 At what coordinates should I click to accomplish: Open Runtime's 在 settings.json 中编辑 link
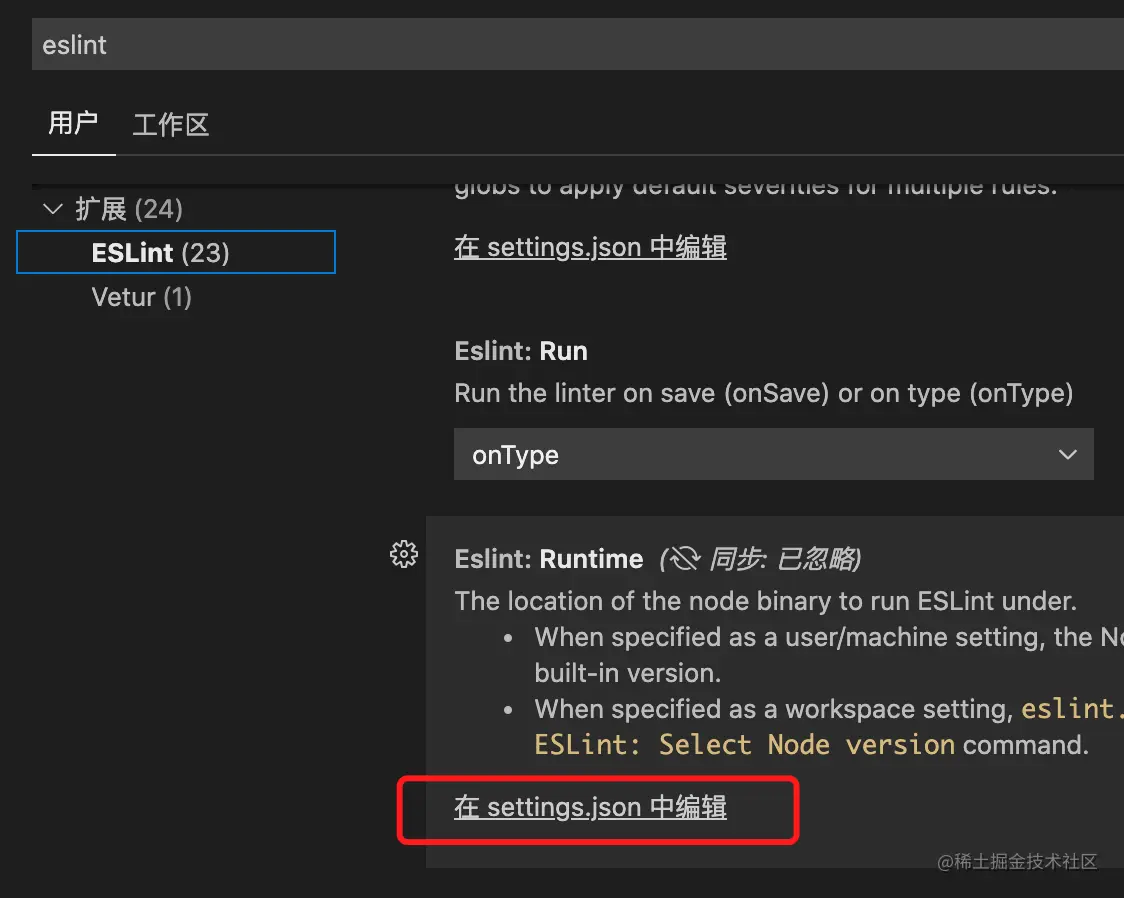(x=590, y=807)
